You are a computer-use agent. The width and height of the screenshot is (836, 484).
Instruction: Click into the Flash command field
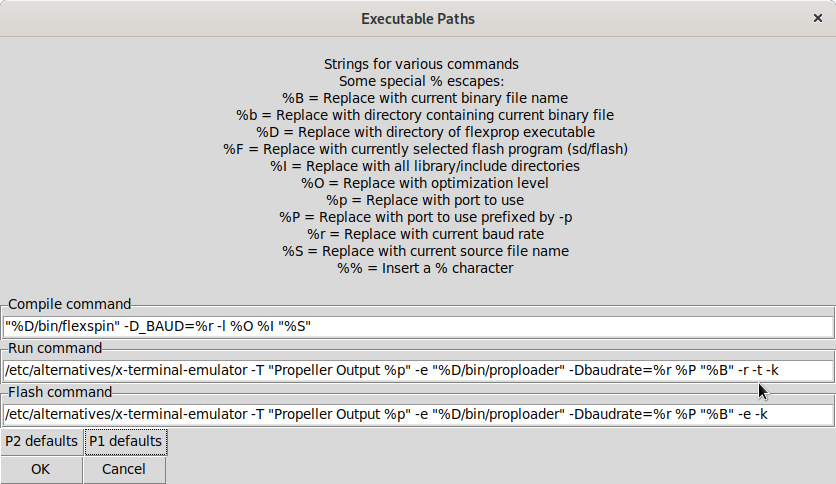pyautogui.click(x=418, y=415)
